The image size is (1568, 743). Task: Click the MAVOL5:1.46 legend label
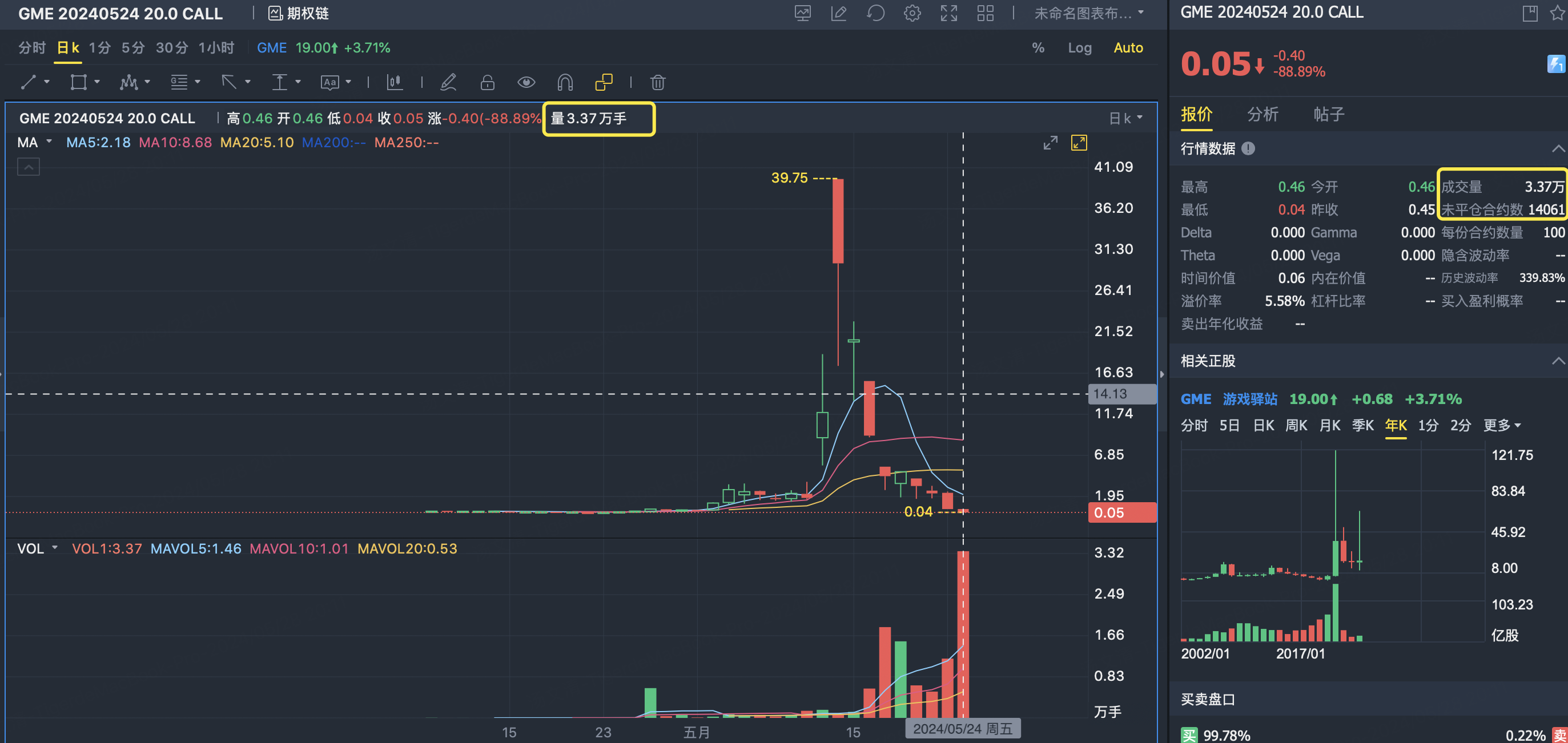pos(195,548)
